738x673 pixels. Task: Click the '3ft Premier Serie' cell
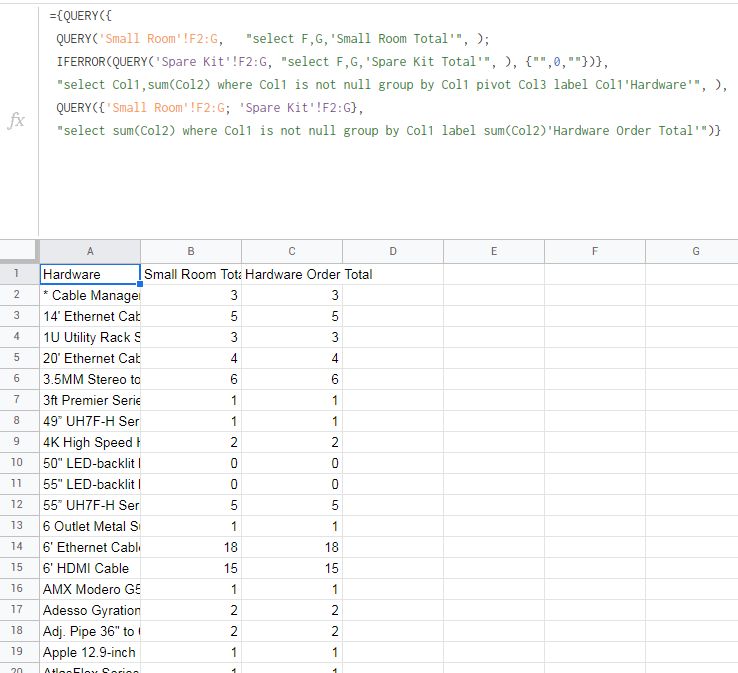(90, 400)
